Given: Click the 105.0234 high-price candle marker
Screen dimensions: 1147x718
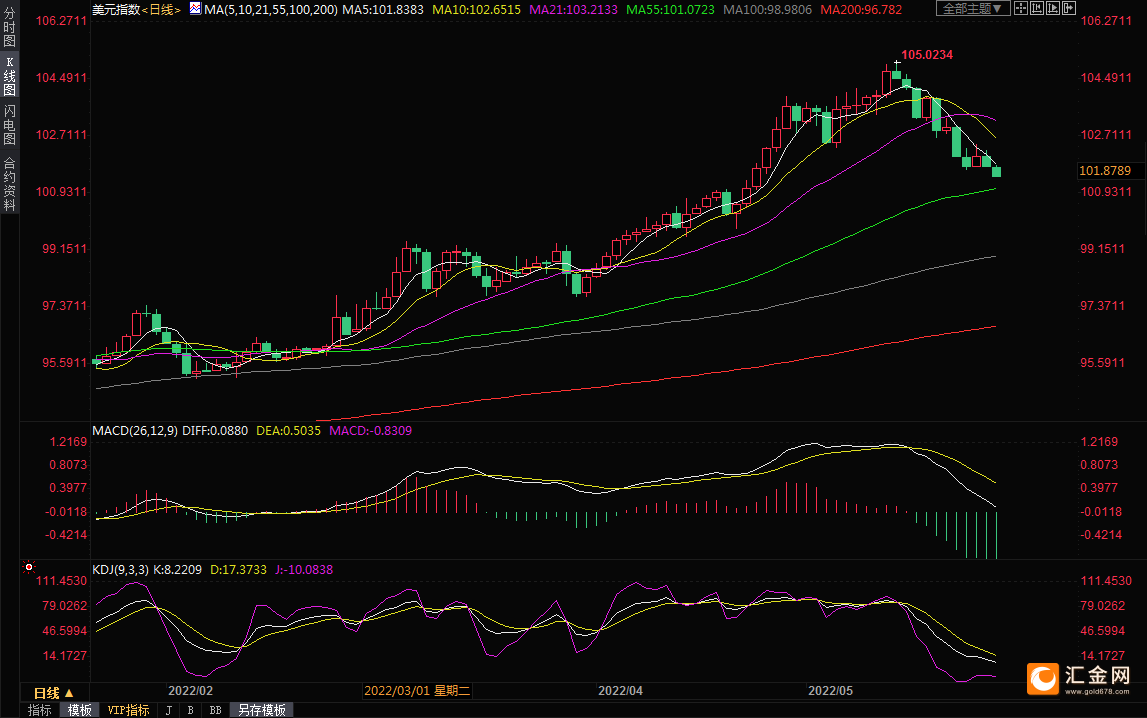Looking at the screenshot, I should [896, 63].
